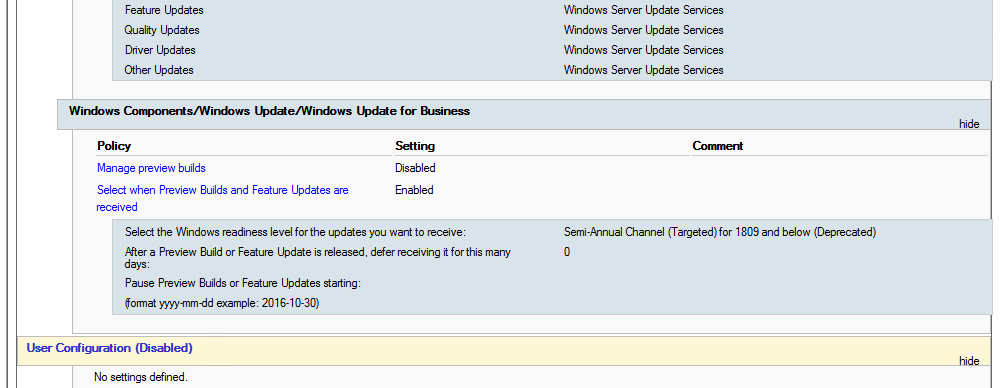Screen dimensions: 1000x388
Task: Click Windows Server Update Services value for Other Updates
Action: (x=643, y=70)
